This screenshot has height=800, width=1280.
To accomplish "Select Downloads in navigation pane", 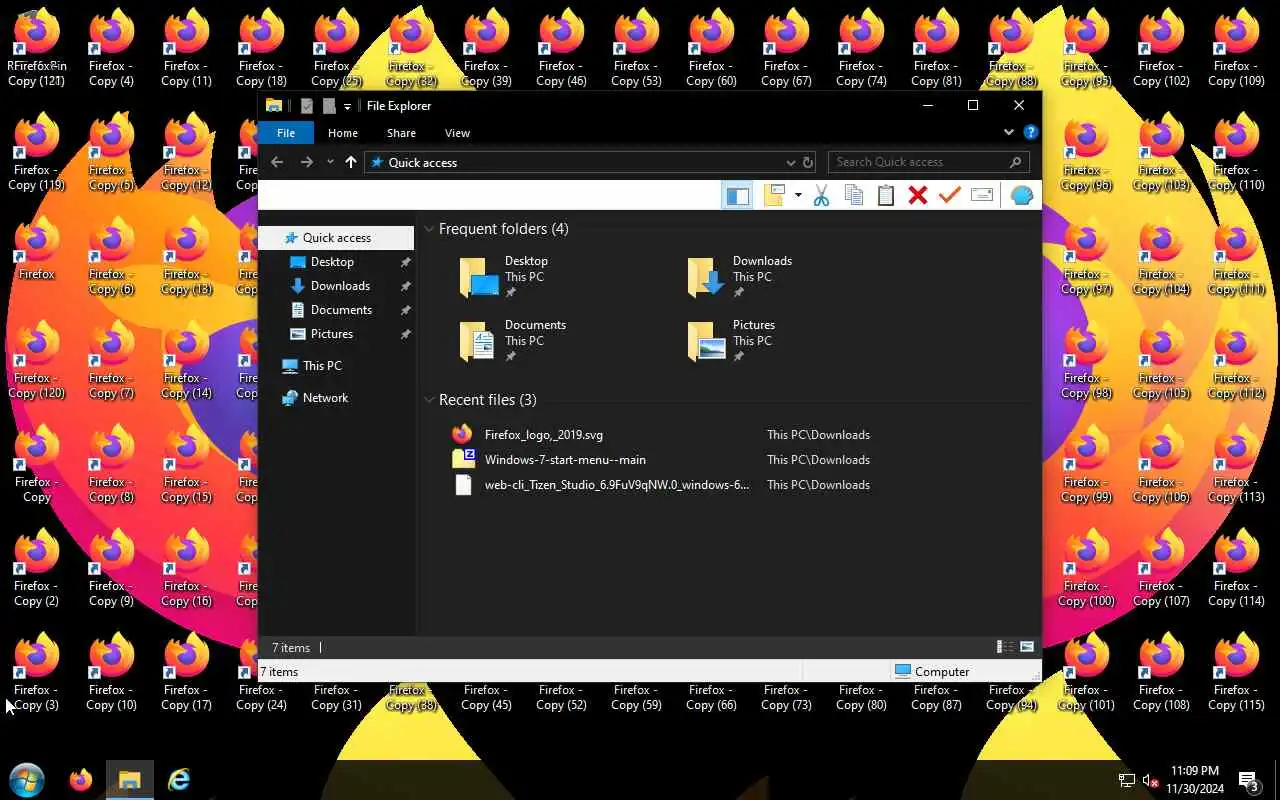I will click(x=336, y=286).
